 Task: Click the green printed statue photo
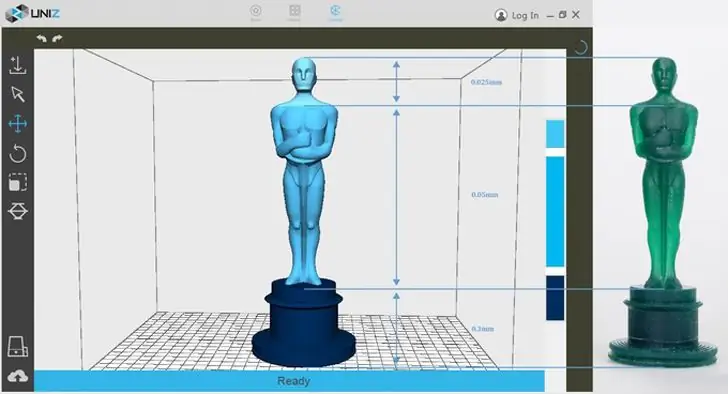663,211
